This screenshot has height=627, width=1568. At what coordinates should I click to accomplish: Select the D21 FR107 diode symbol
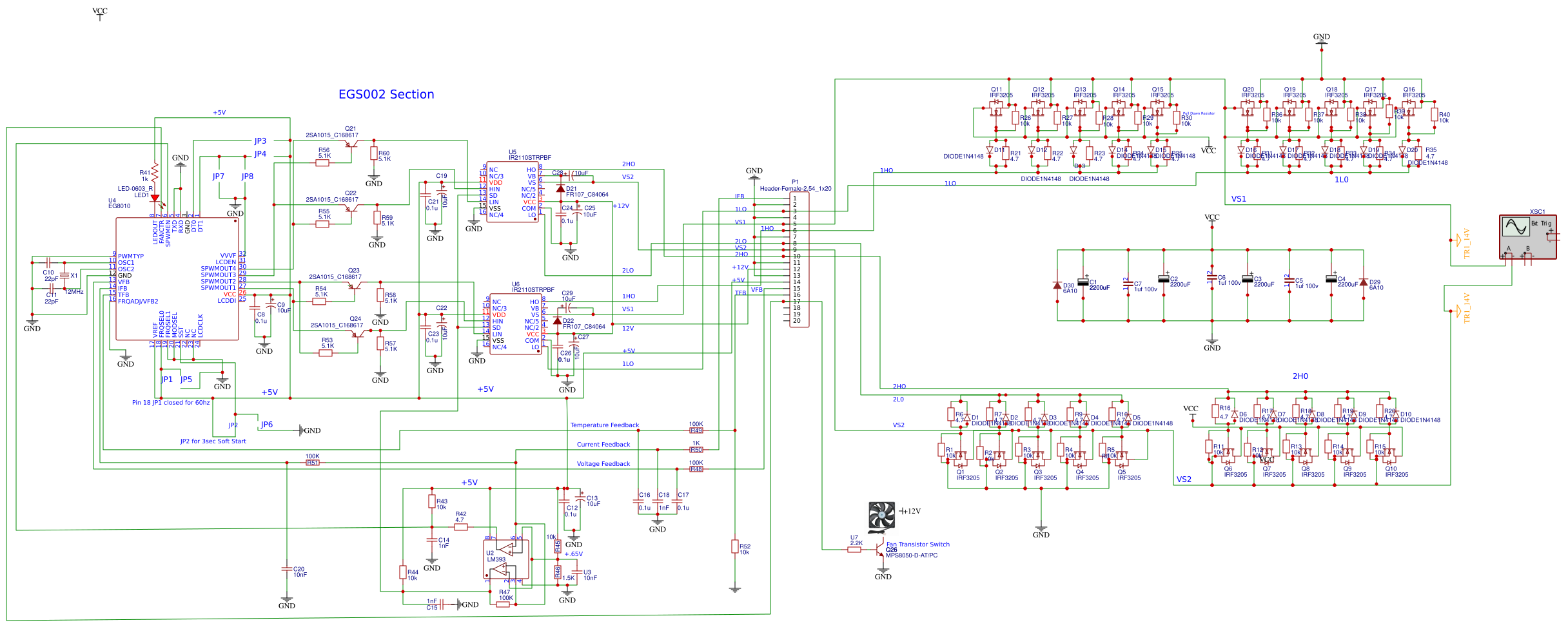(x=560, y=188)
